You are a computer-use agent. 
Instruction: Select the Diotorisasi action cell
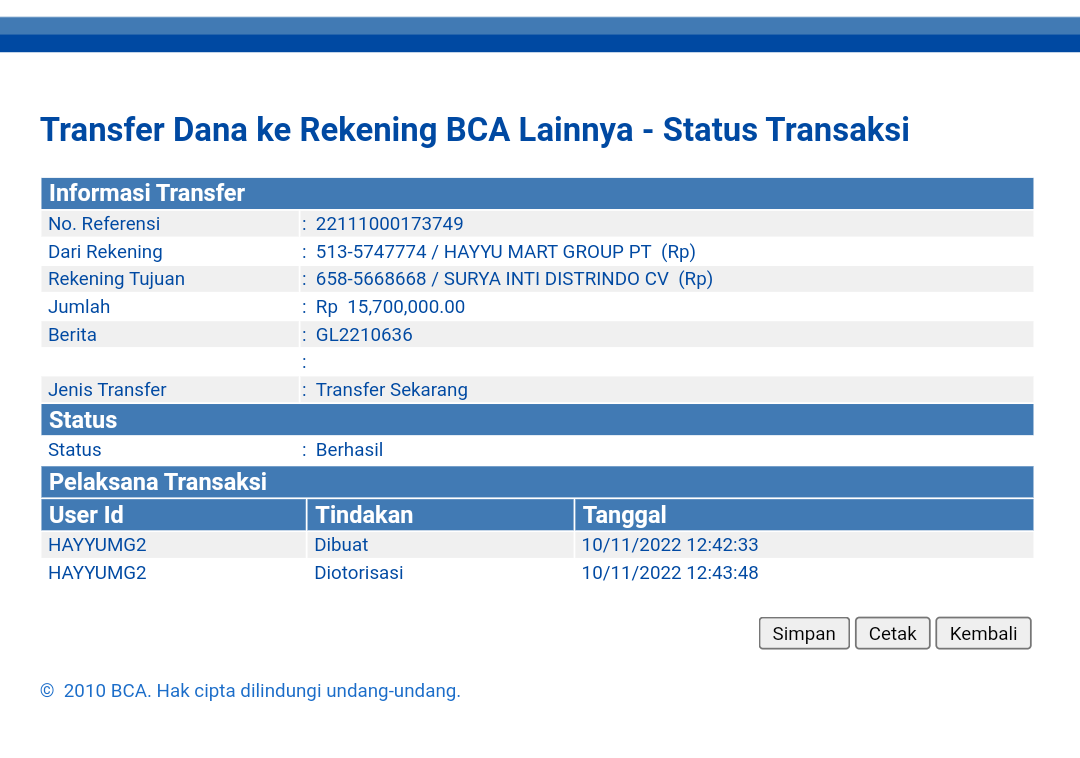359,573
